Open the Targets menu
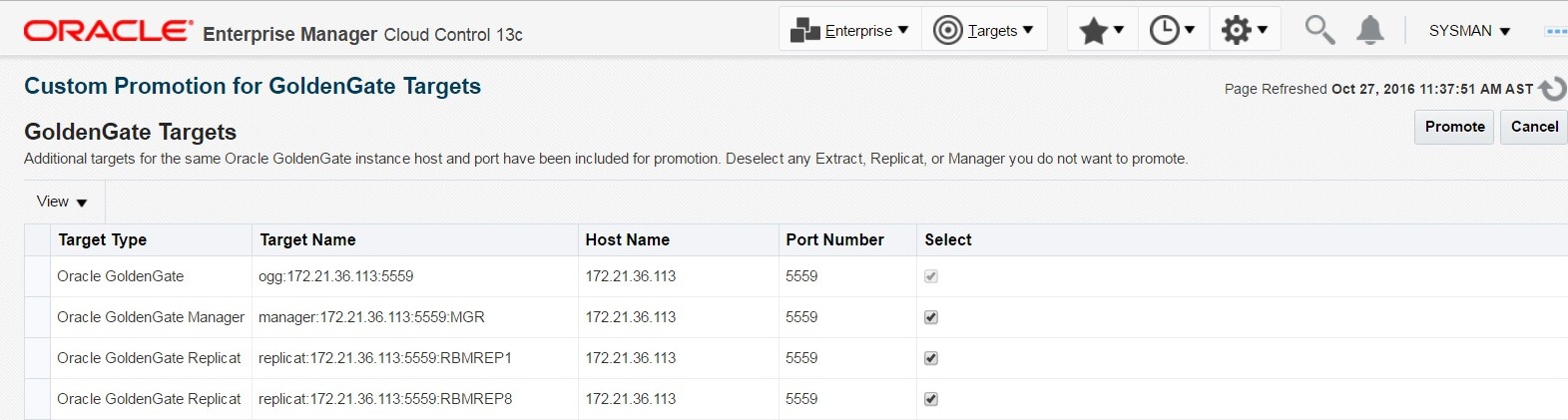1568x420 pixels. (x=984, y=31)
